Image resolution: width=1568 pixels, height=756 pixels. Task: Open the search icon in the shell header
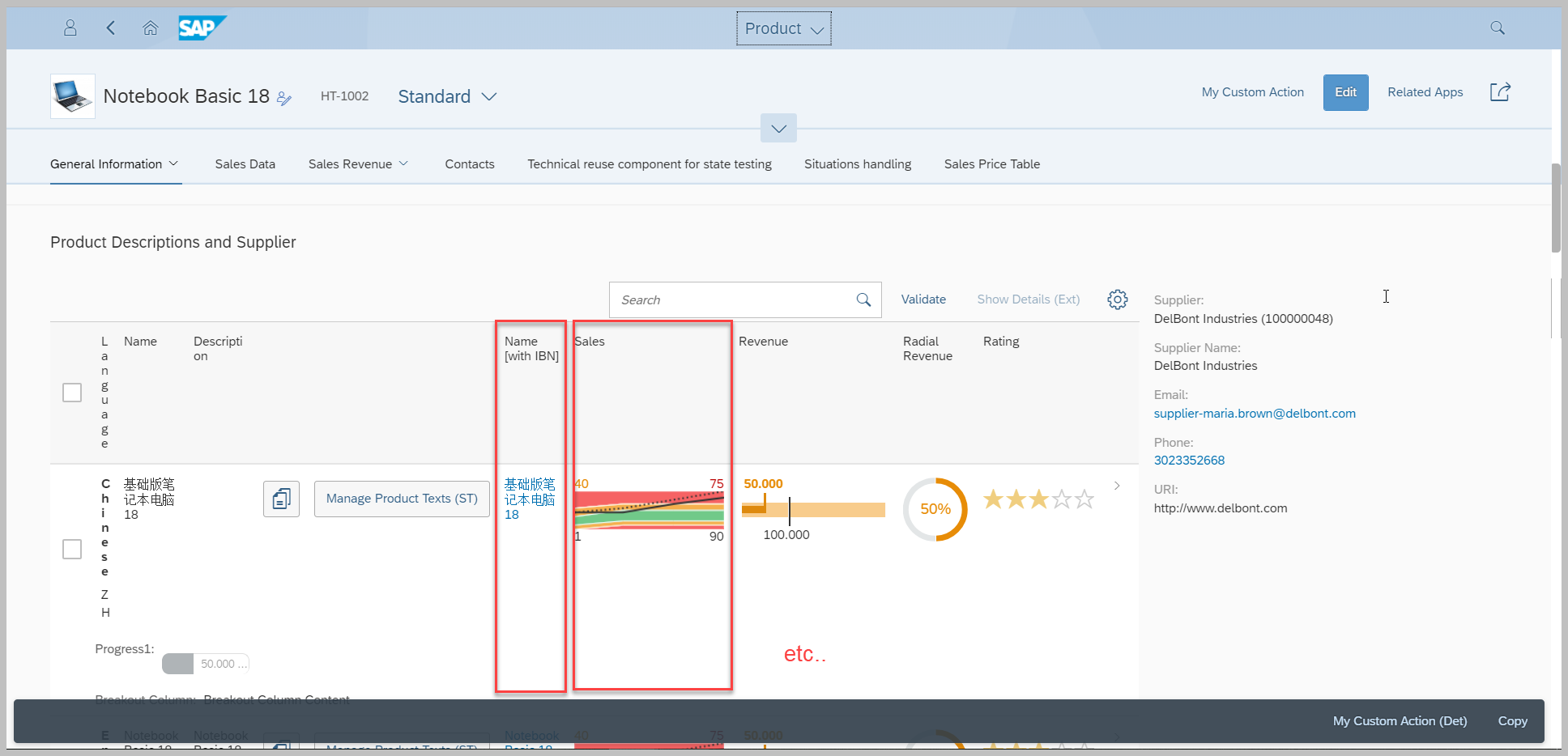coord(1498,28)
